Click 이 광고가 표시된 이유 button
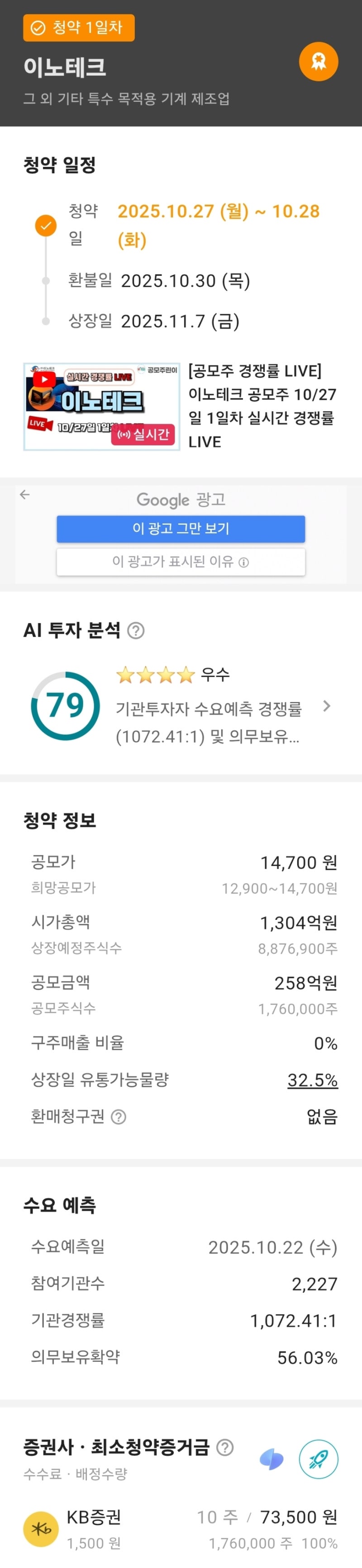This screenshot has width=362, height=1568. click(181, 562)
